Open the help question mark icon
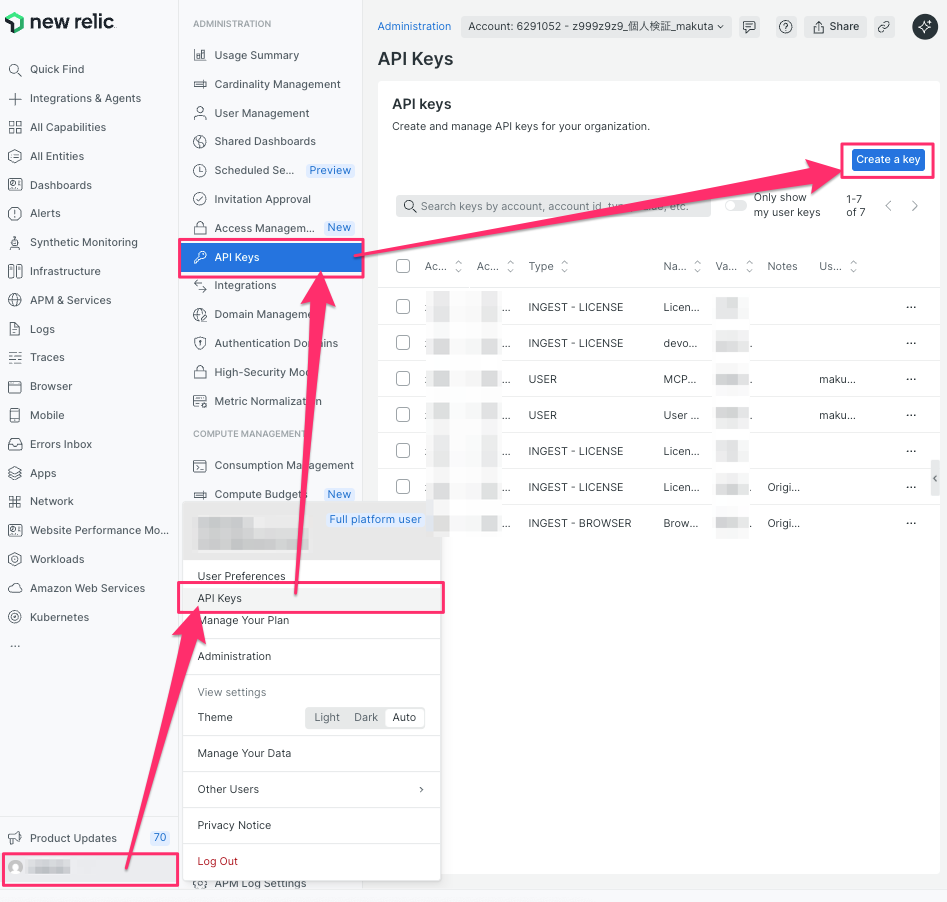This screenshot has width=947, height=902. tap(786, 27)
